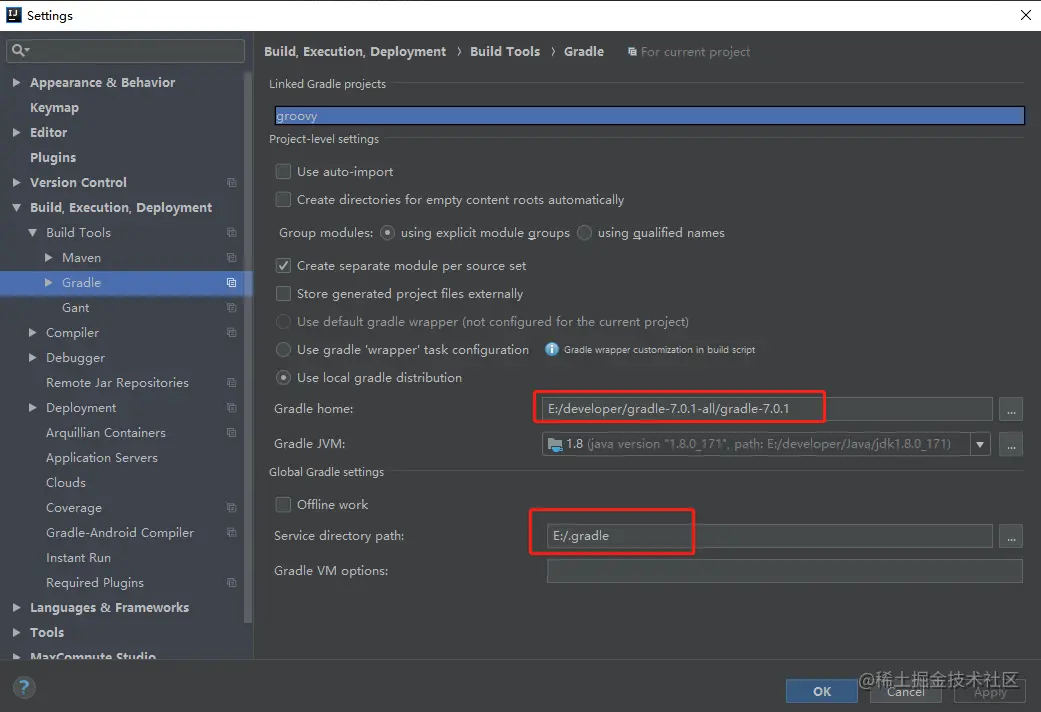This screenshot has height=712, width=1041.
Task: Click the project-level icon next to Gant
Action: 231,308
